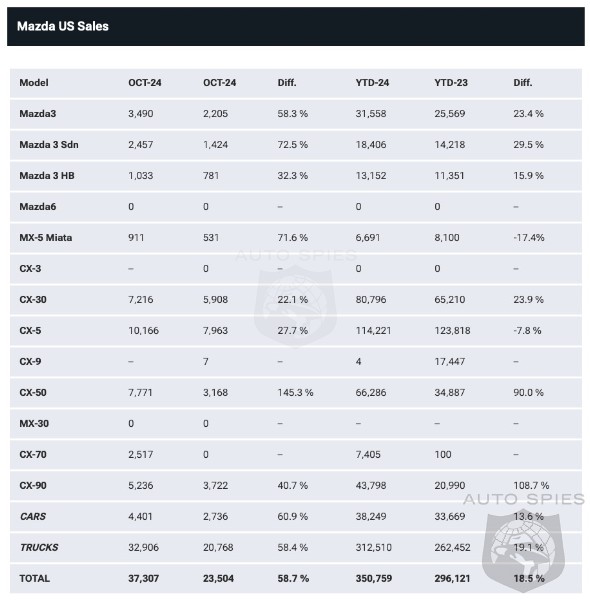Viewport: 590px width, 600px height.
Task: Select the CX-90 YTD value 43,798
Action: [370, 486]
